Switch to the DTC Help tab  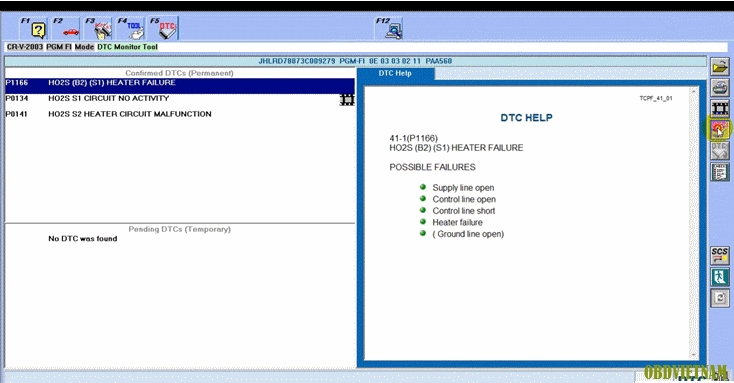[396, 74]
